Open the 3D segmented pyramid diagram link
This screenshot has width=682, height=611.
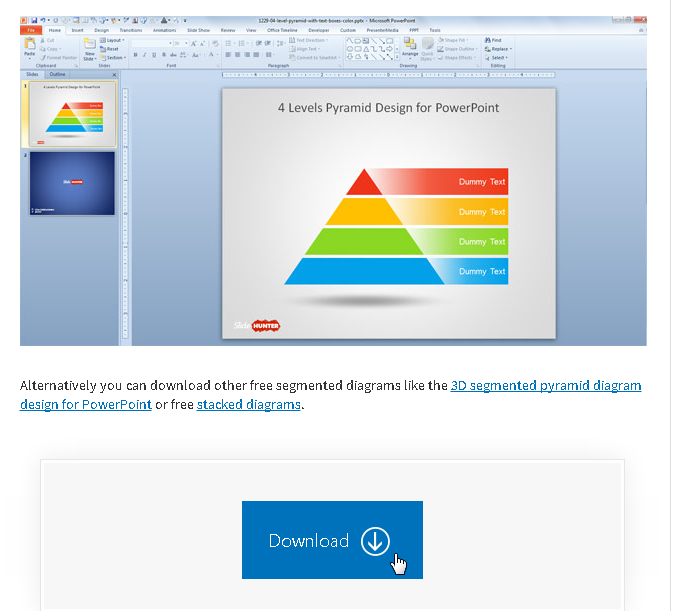(546, 385)
